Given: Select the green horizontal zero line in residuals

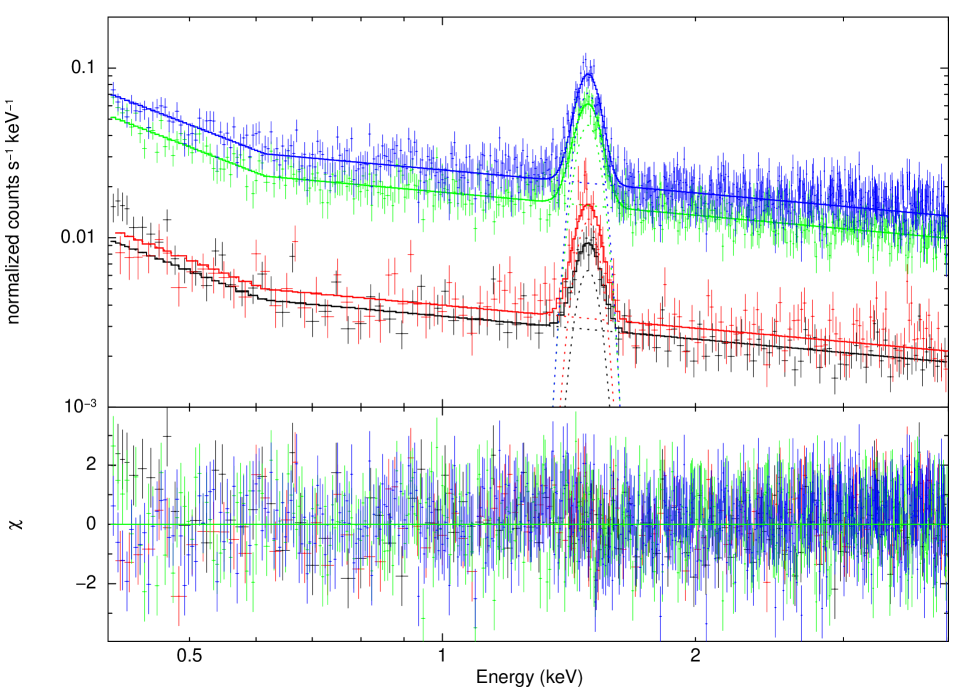Looking at the screenshot, I should [529, 524].
